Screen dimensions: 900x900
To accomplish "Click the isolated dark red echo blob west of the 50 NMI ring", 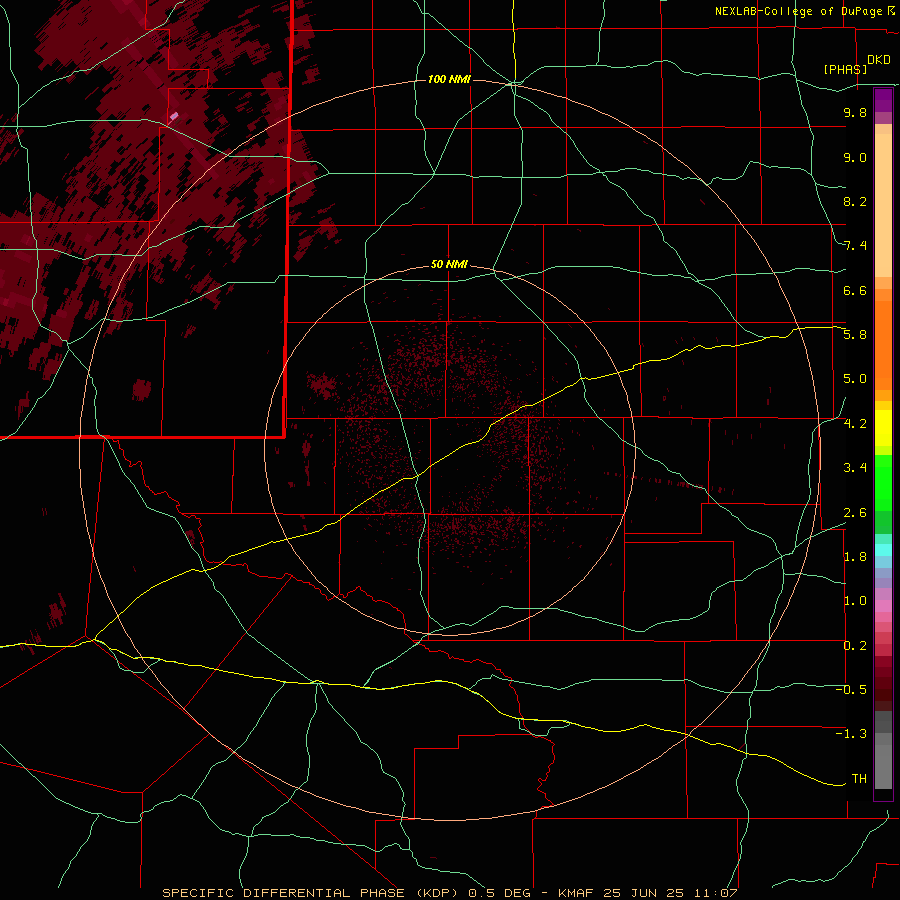I will pyautogui.click(x=142, y=390).
